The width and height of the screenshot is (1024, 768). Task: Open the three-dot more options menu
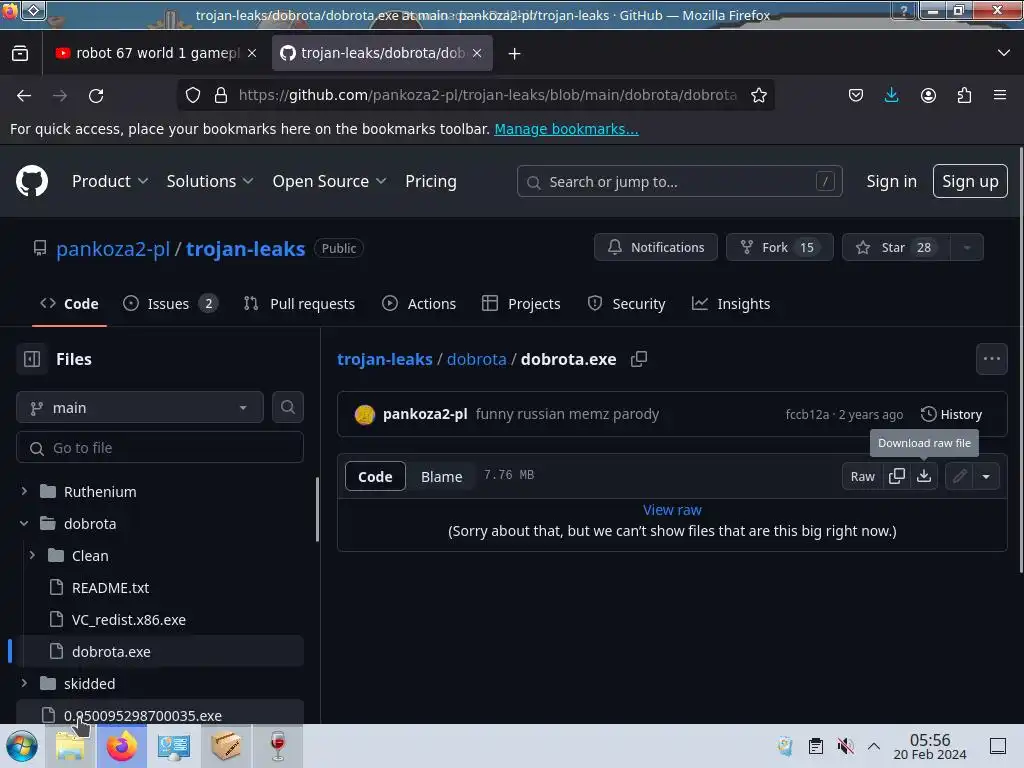point(991,359)
